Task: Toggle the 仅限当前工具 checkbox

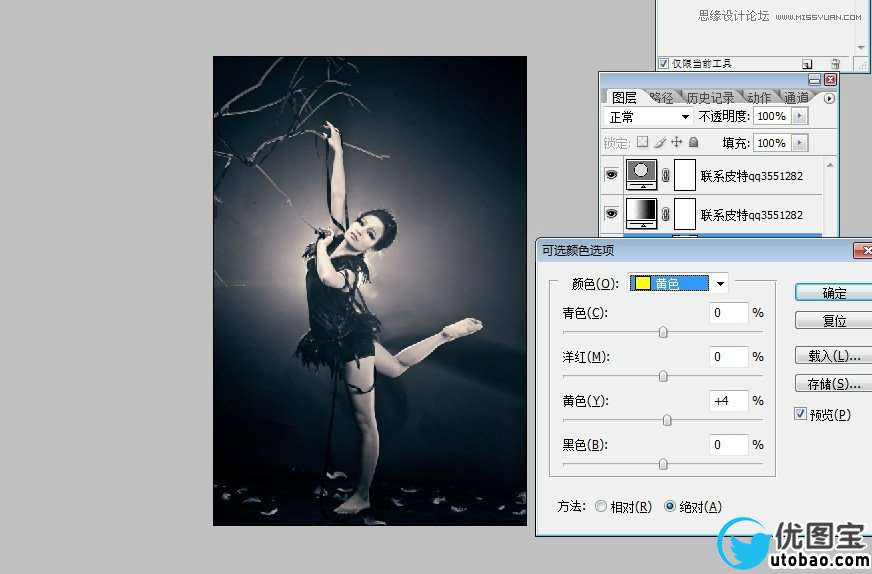Action: tap(663, 63)
